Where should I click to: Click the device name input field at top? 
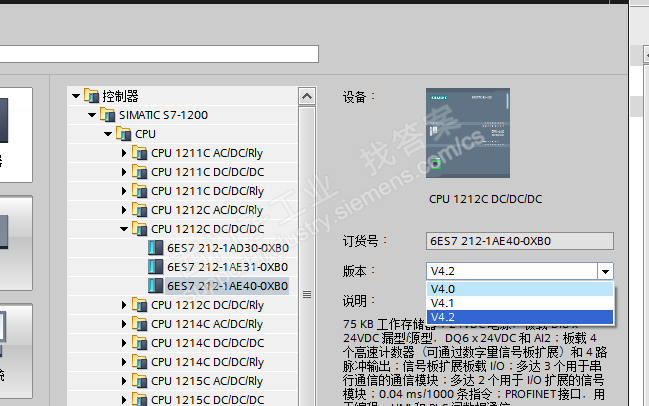pos(159,54)
